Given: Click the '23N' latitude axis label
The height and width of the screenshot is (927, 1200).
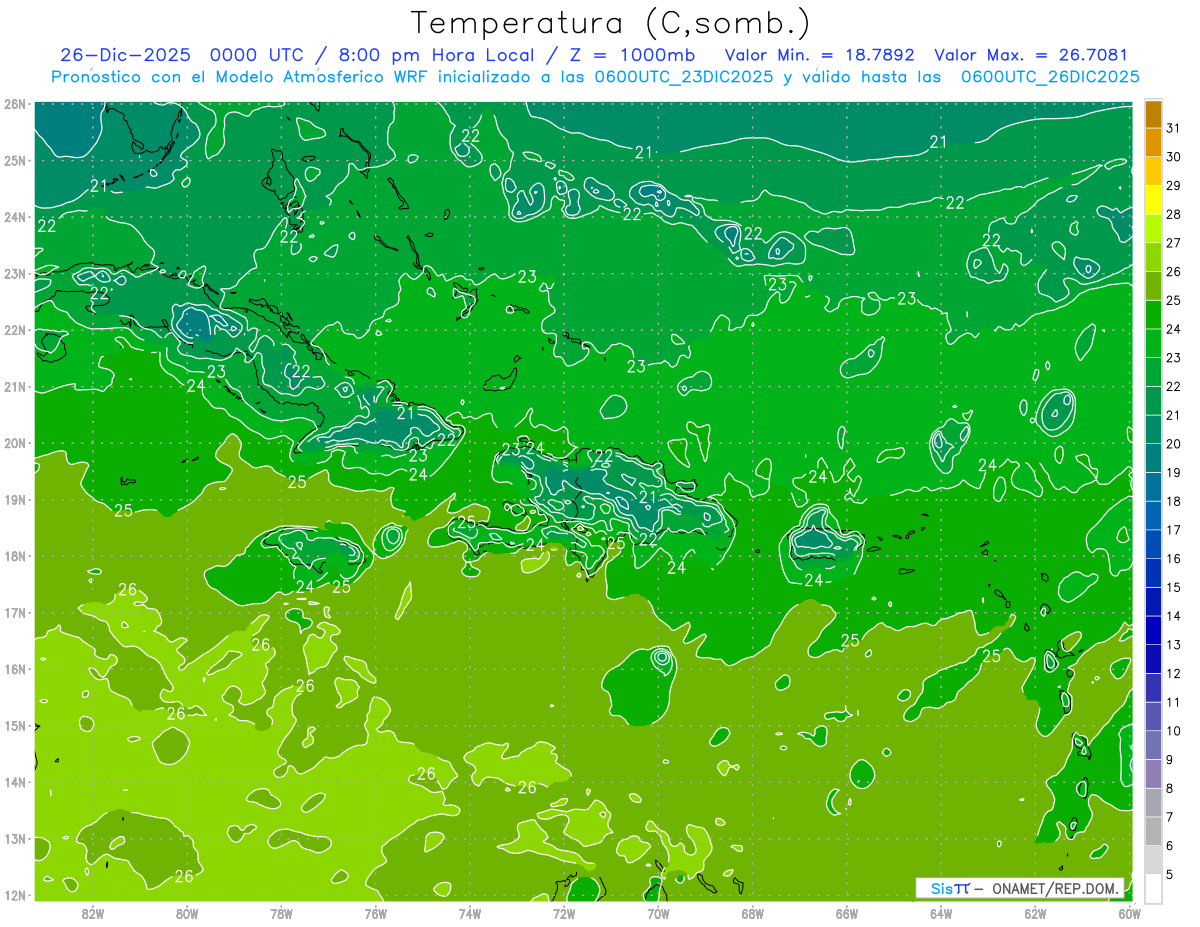Looking at the screenshot, I should click(15, 273).
